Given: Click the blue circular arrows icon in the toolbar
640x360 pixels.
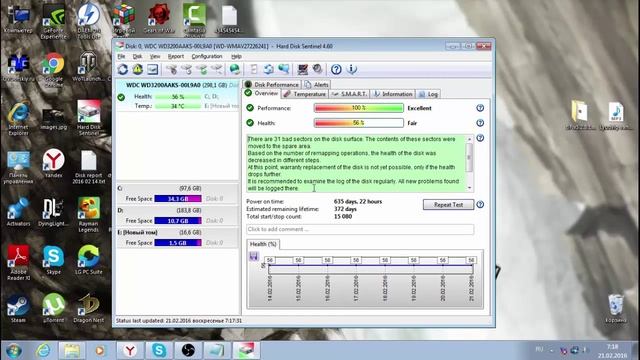Looking at the screenshot, I should coord(268,69).
